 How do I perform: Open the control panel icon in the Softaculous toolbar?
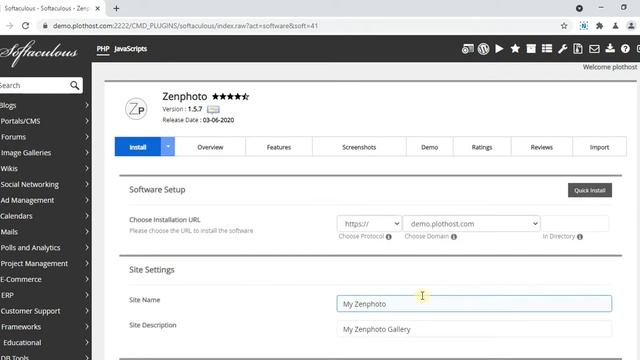pyautogui.click(x=468, y=49)
